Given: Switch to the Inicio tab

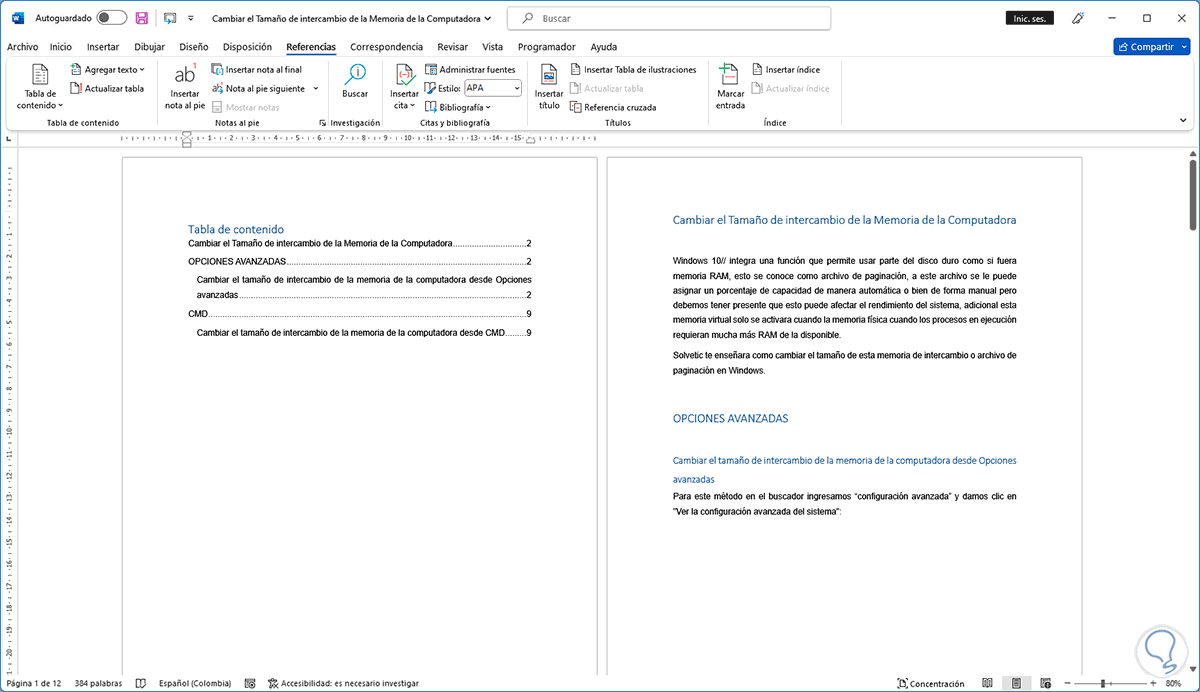Looking at the screenshot, I should [x=61, y=46].
